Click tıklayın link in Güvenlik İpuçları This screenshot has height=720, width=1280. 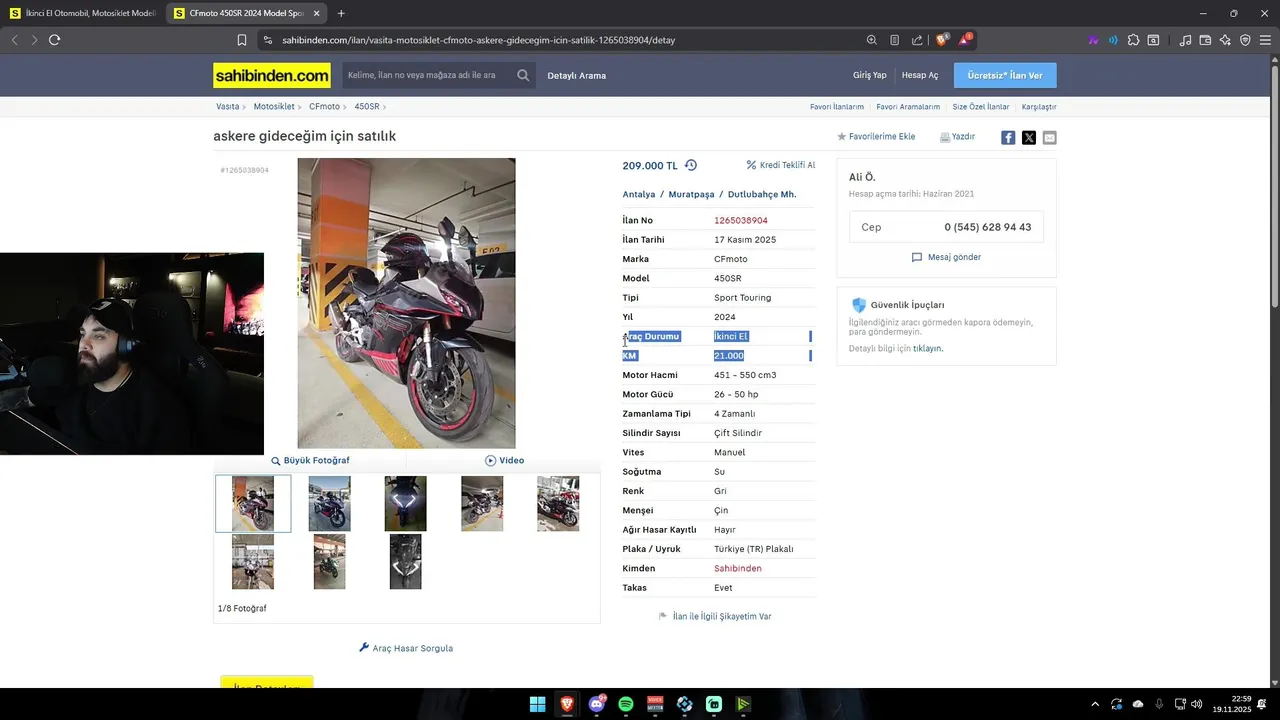[928, 348]
